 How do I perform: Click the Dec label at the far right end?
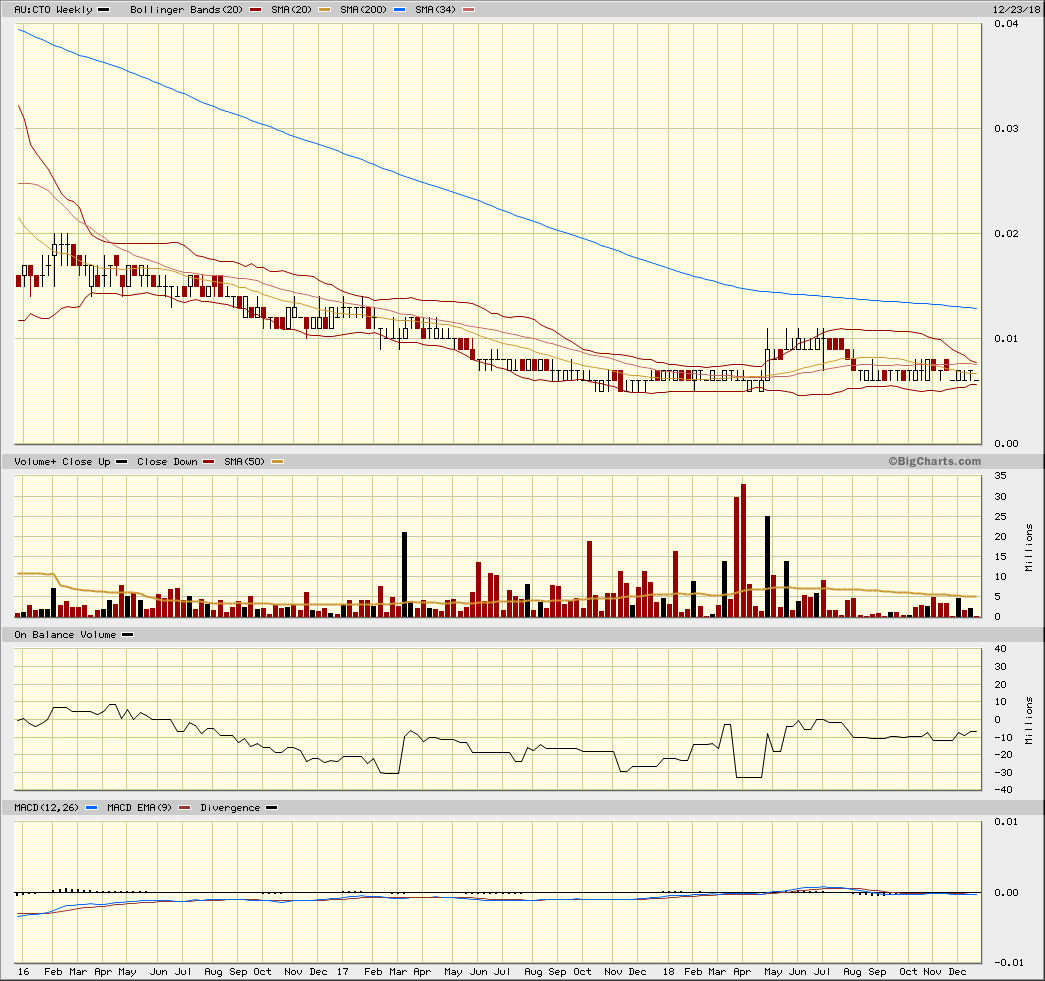point(957,972)
